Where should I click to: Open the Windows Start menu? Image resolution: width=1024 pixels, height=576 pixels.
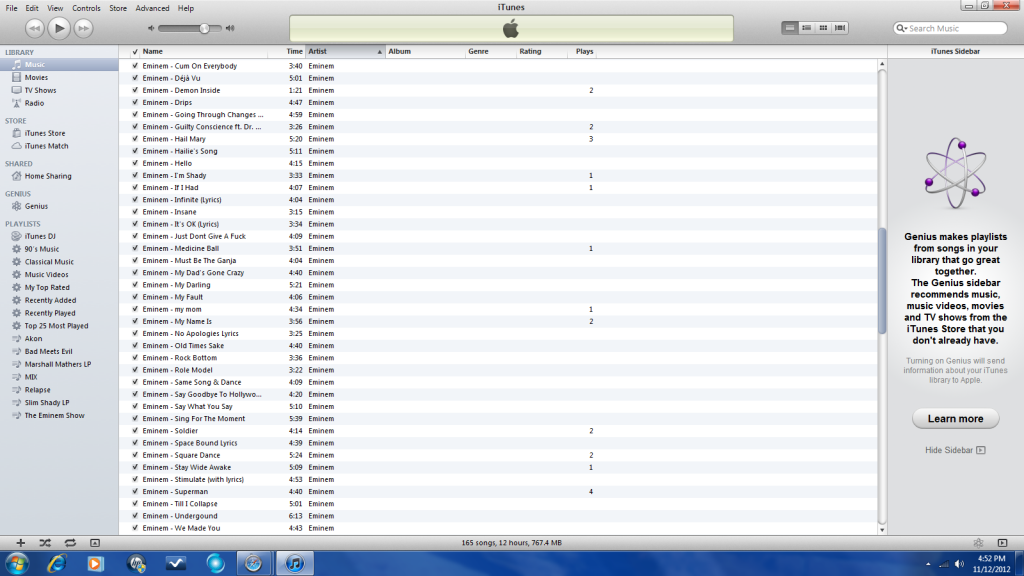click(x=16, y=563)
